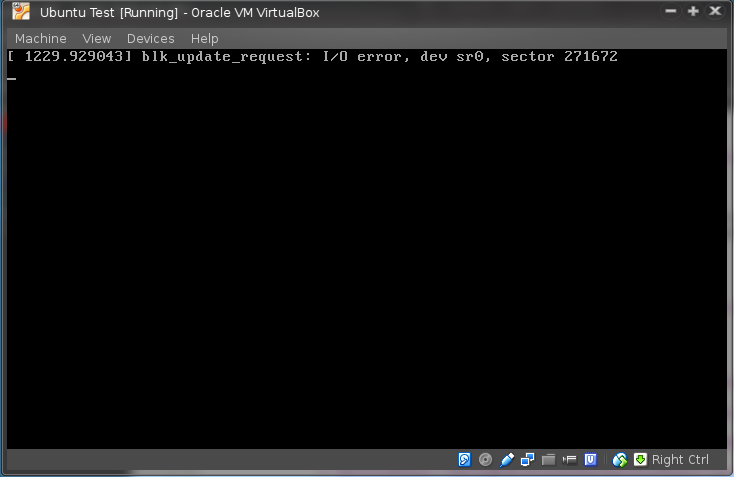Click the I/O error line in the console
The height and width of the screenshot is (477, 734).
tap(312, 57)
